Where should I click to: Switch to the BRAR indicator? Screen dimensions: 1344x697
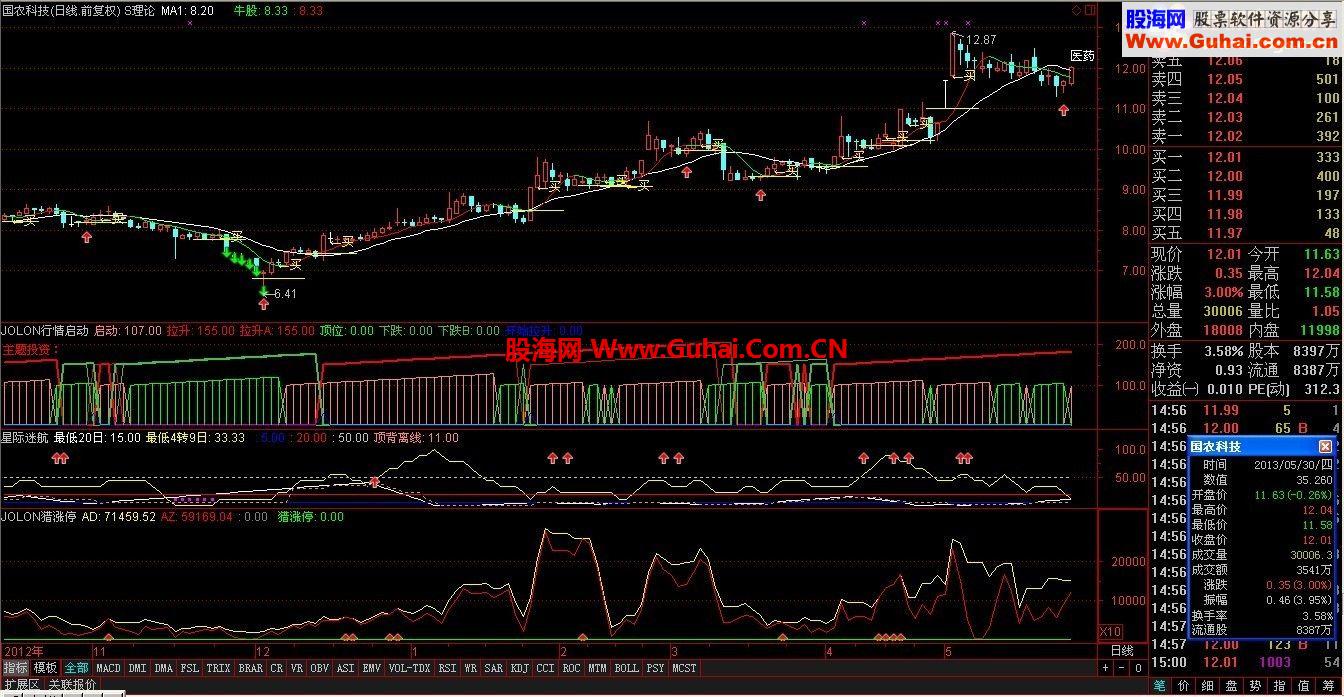coord(251,667)
